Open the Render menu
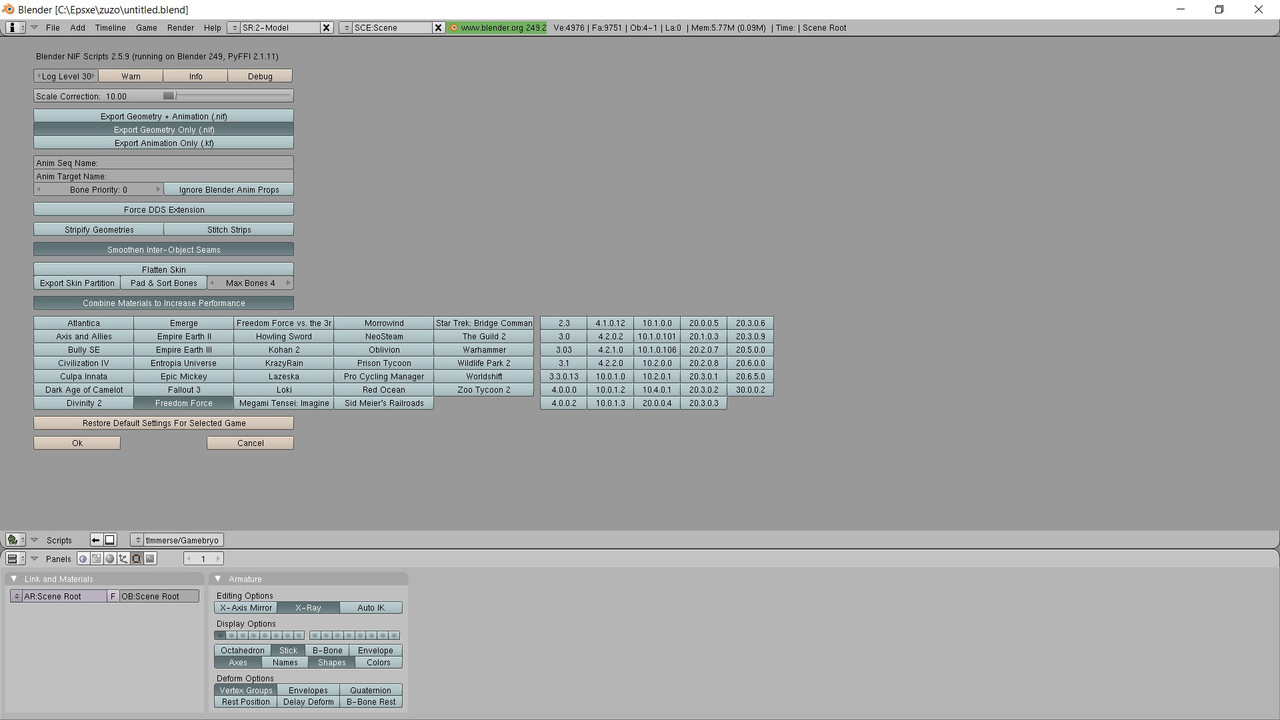The image size is (1280, 720). pyautogui.click(x=180, y=28)
